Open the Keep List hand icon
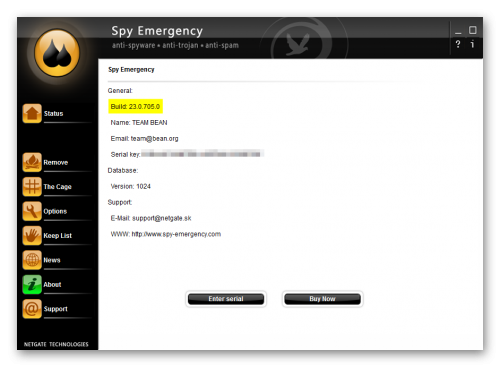 32,235
